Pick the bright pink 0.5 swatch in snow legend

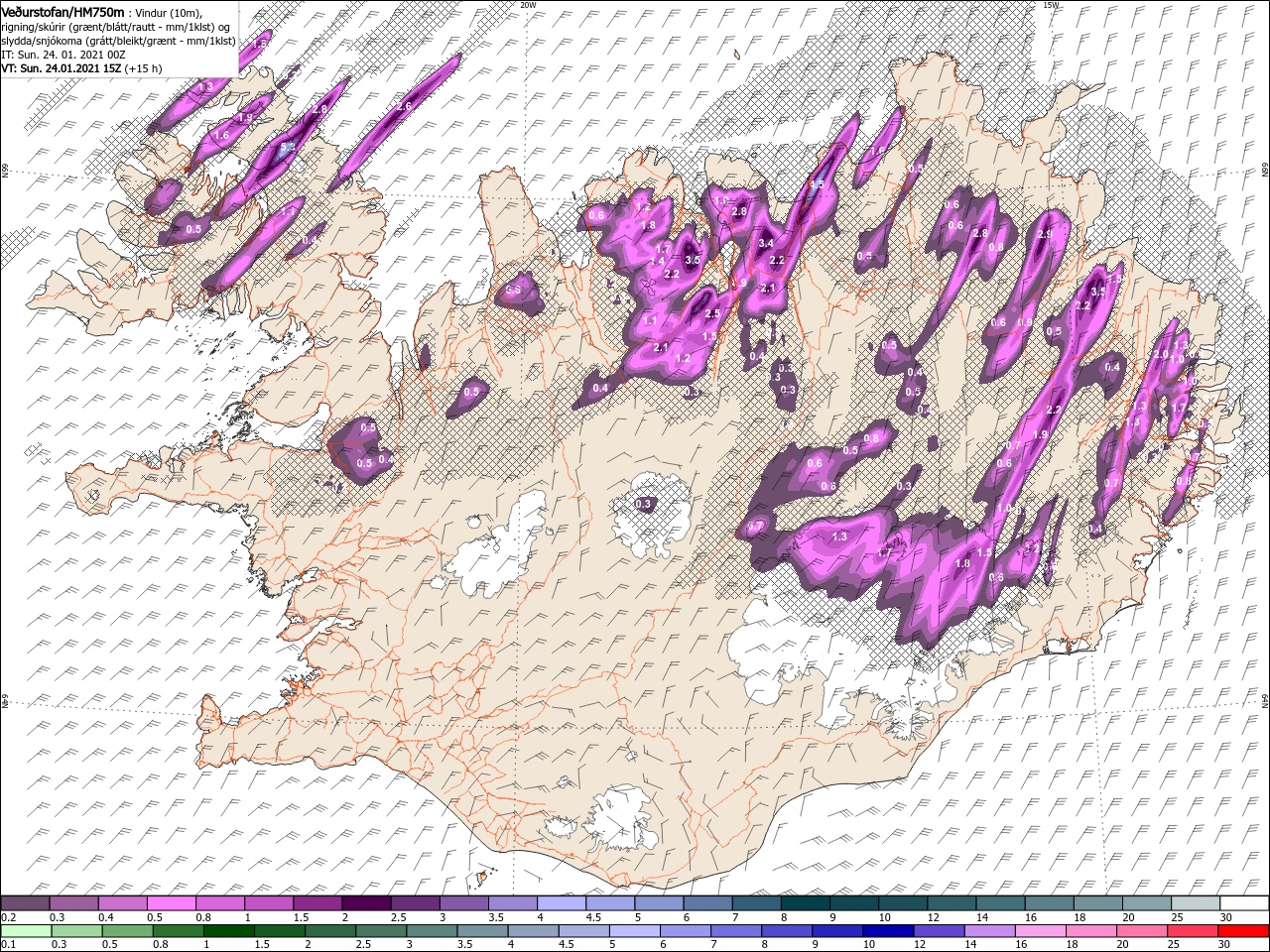171,903
